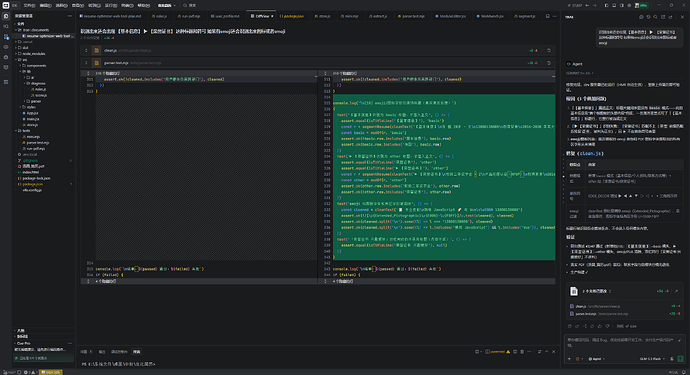The height and width of the screenshot is (375, 690).
Task: Click thumbs up on agent response
Action: 600,327
